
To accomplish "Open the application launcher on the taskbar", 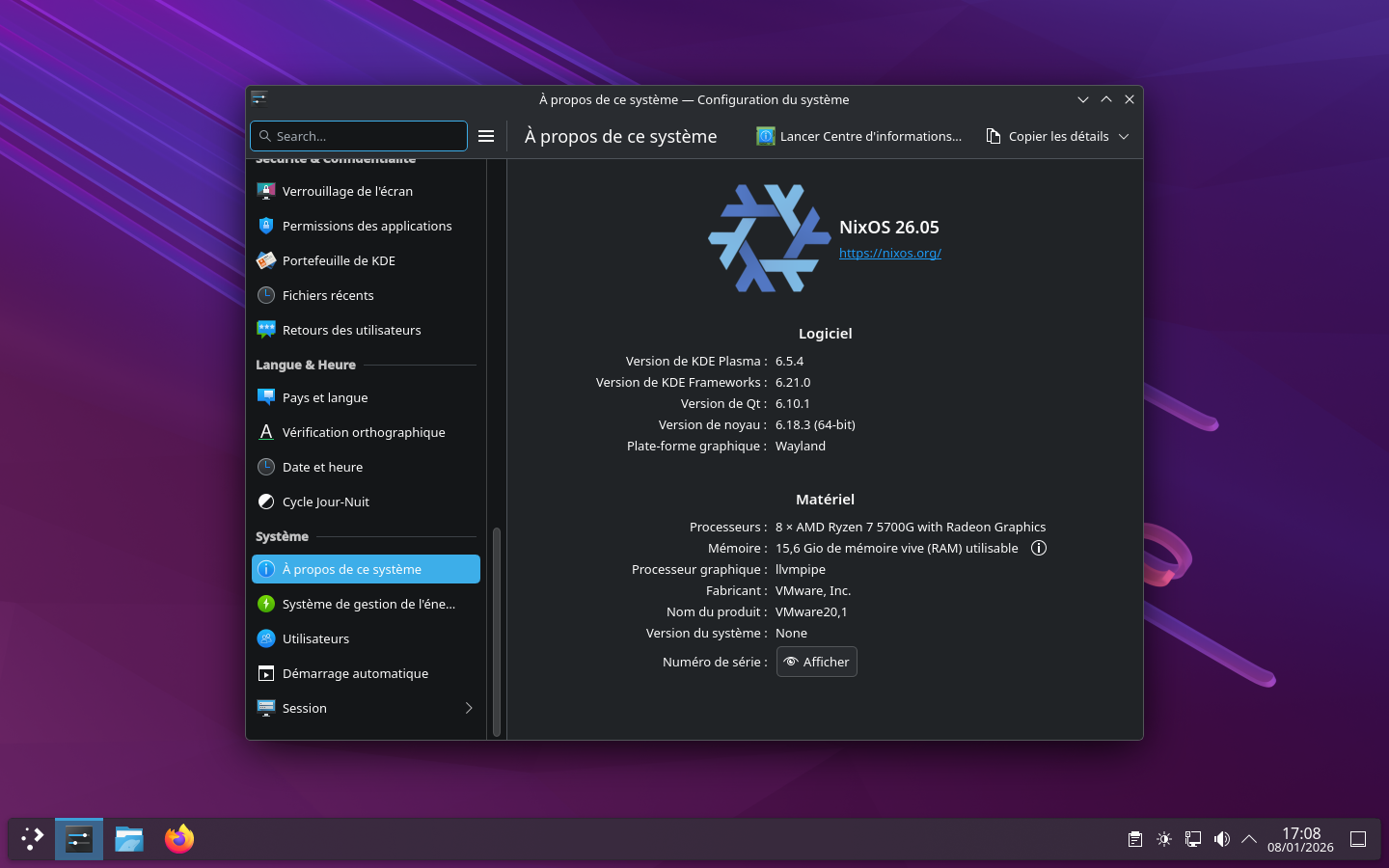I will 32,839.
